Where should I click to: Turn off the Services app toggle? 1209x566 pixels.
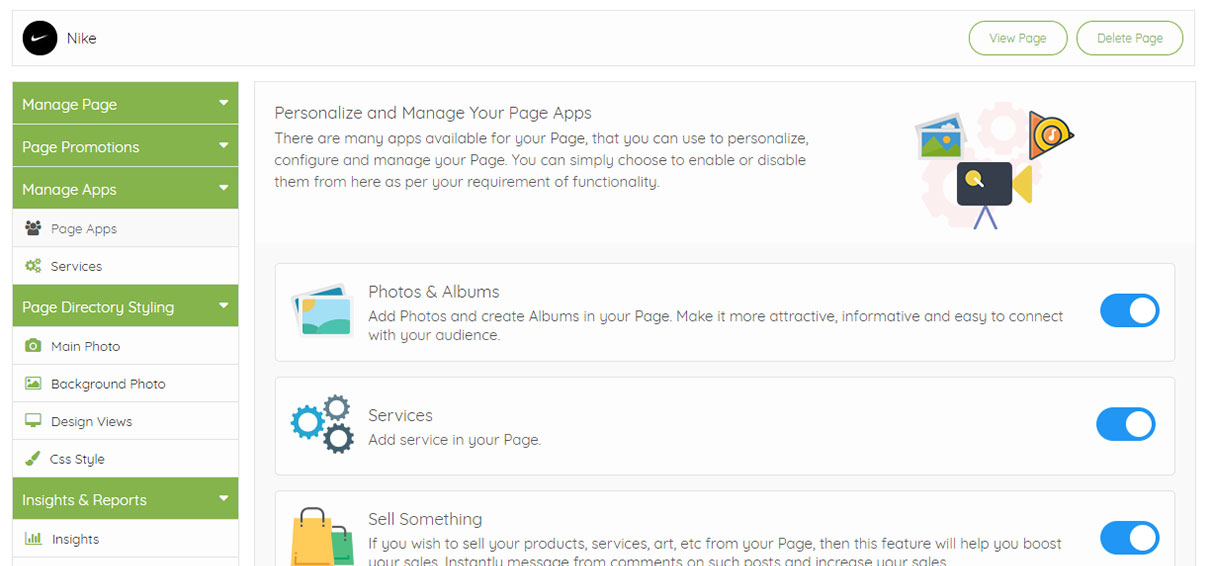[x=1125, y=424]
